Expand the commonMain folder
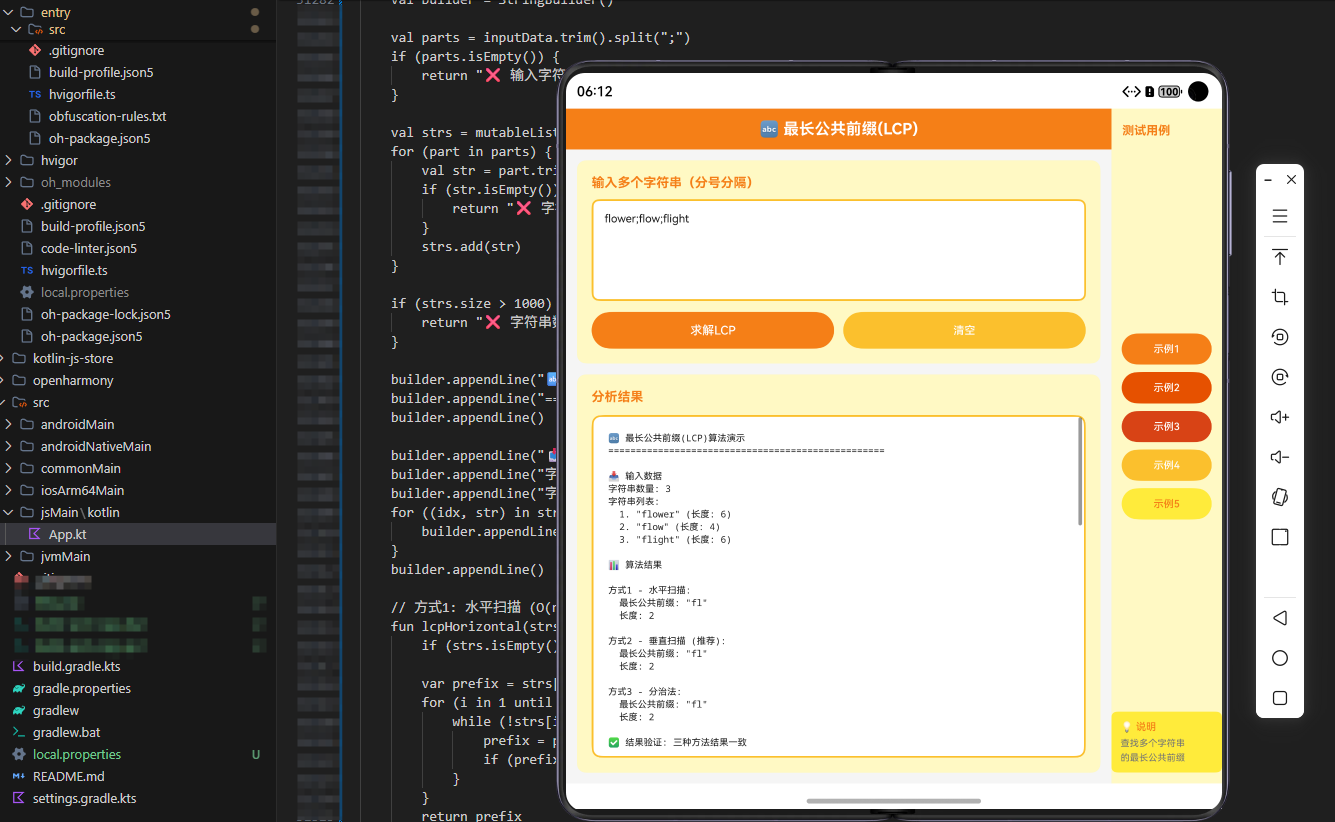1335x822 pixels. click(x=8, y=468)
